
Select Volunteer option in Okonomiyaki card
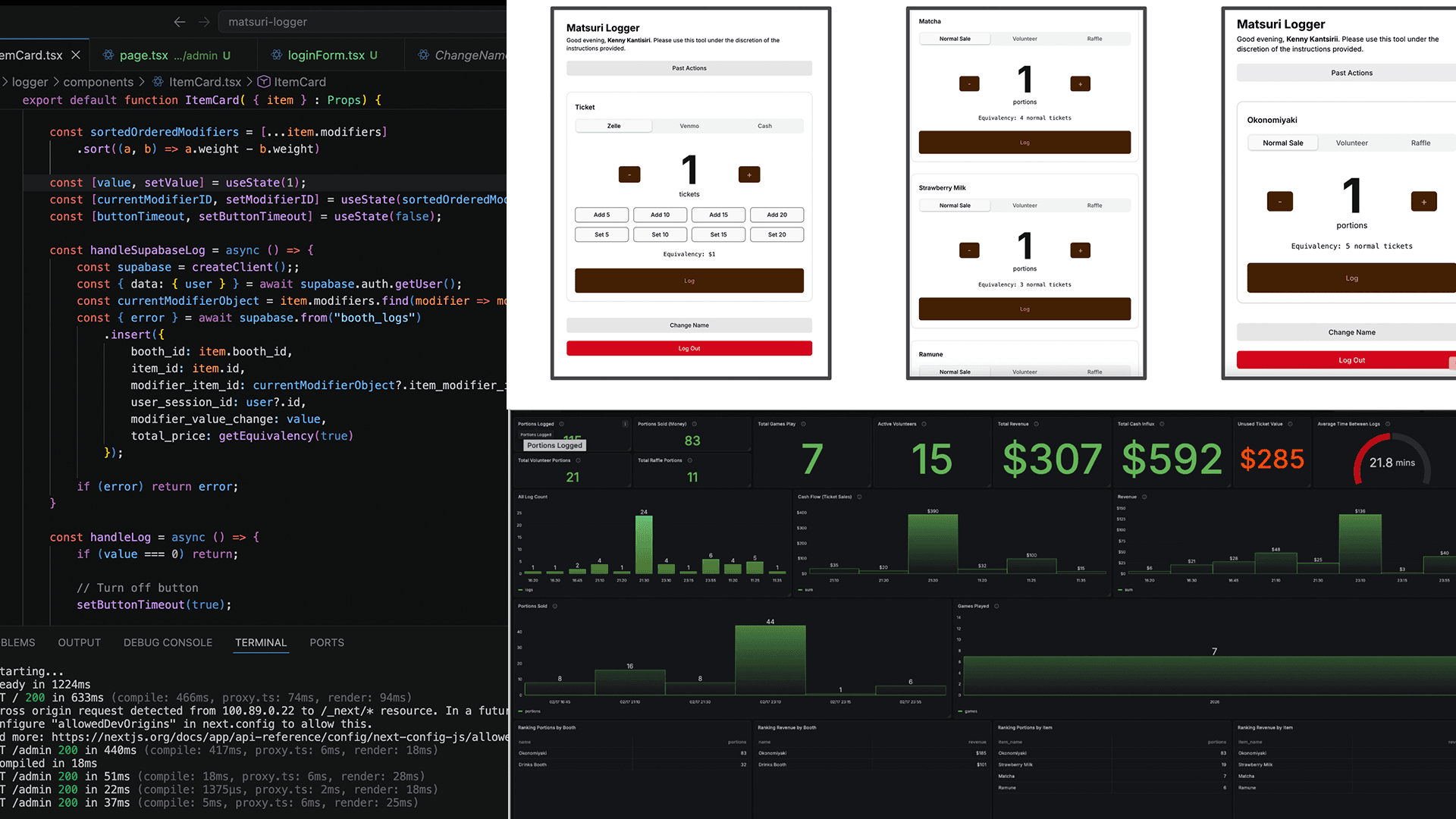click(x=1351, y=143)
